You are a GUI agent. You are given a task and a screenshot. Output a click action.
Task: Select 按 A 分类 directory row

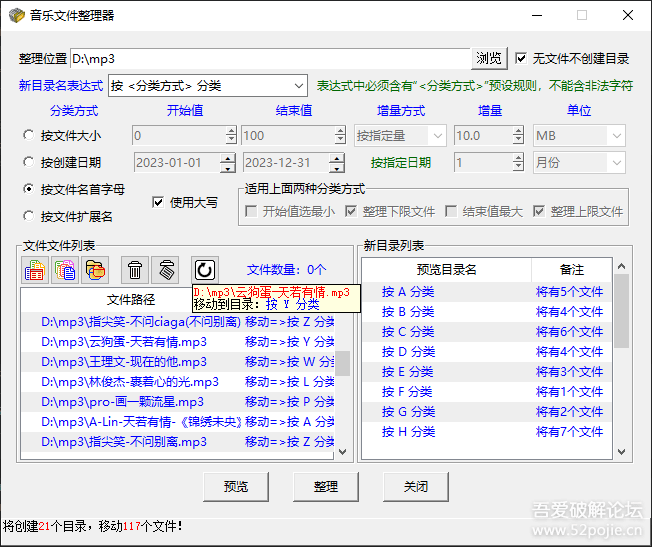[x=487, y=292]
